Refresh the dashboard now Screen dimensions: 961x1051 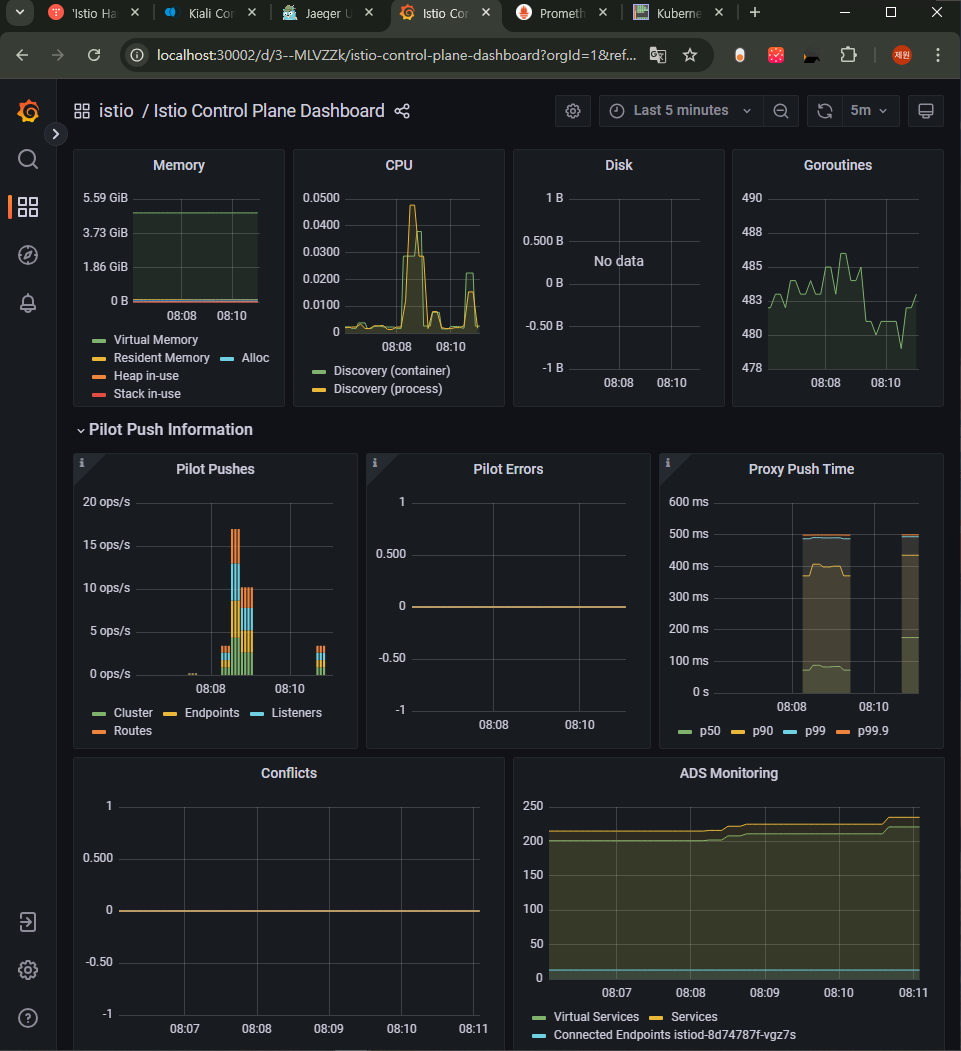[825, 111]
